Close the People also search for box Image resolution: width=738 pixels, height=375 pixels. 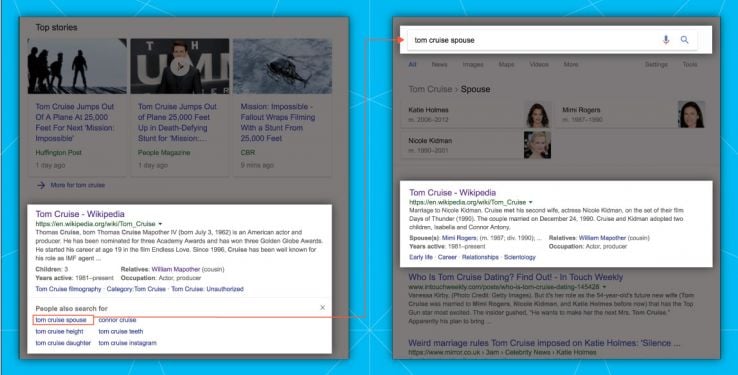coord(322,307)
